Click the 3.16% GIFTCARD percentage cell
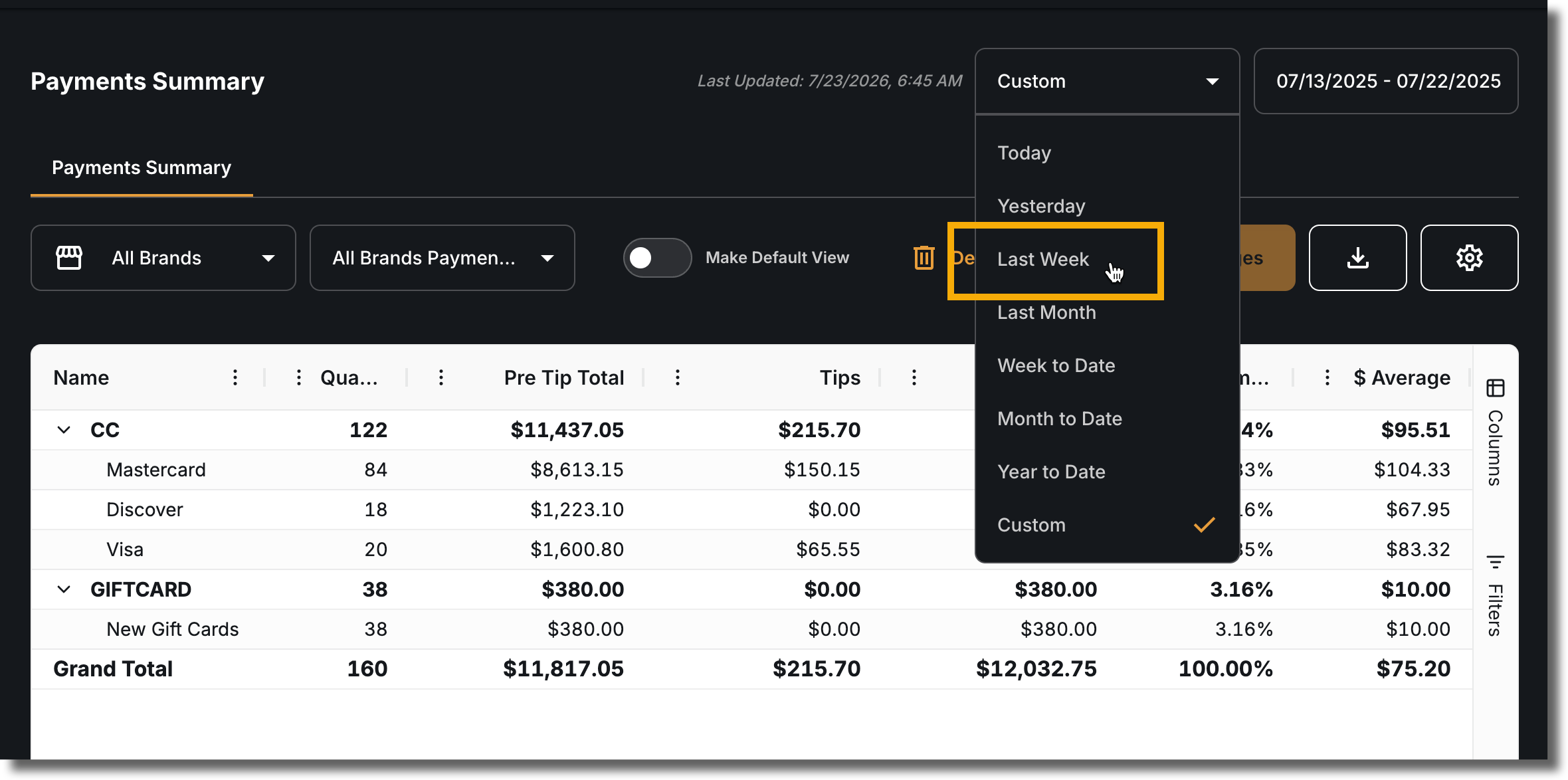The image size is (1568, 780). click(x=1241, y=589)
